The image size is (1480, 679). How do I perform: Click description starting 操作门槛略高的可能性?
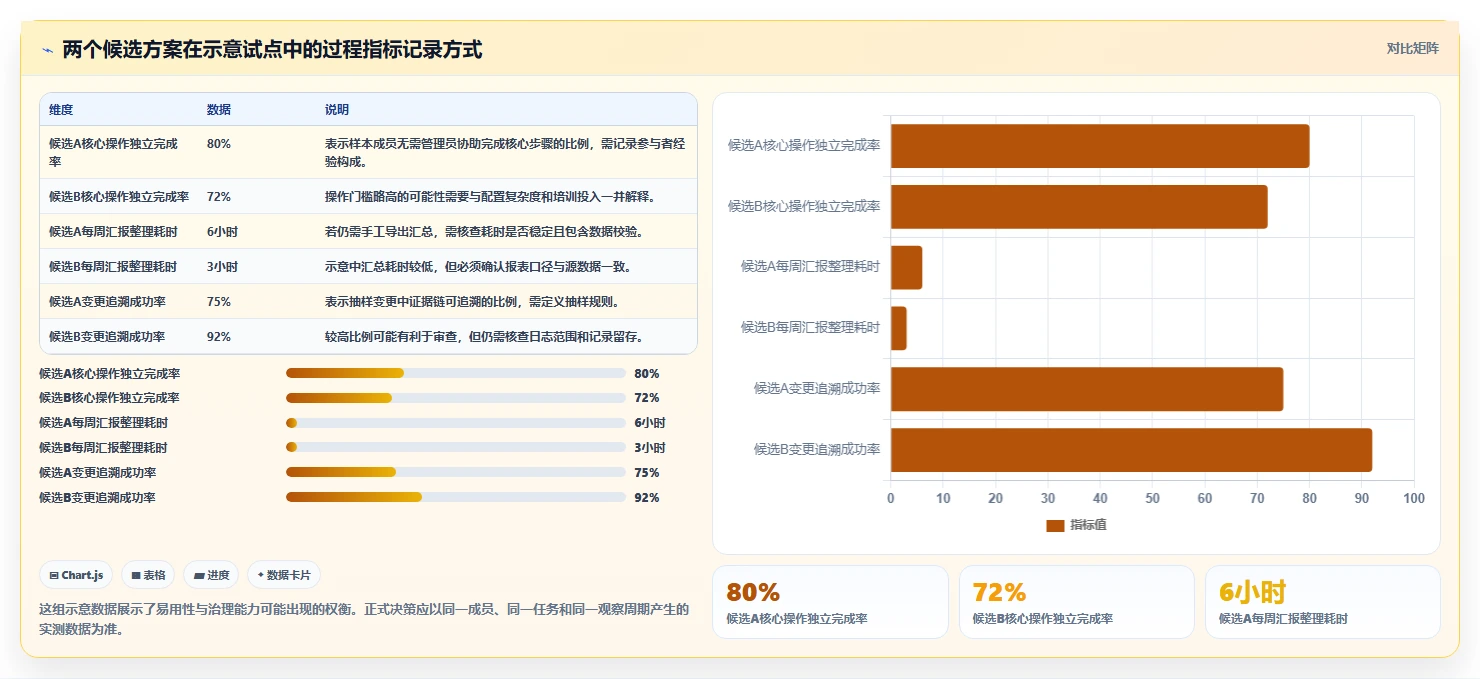pos(490,197)
